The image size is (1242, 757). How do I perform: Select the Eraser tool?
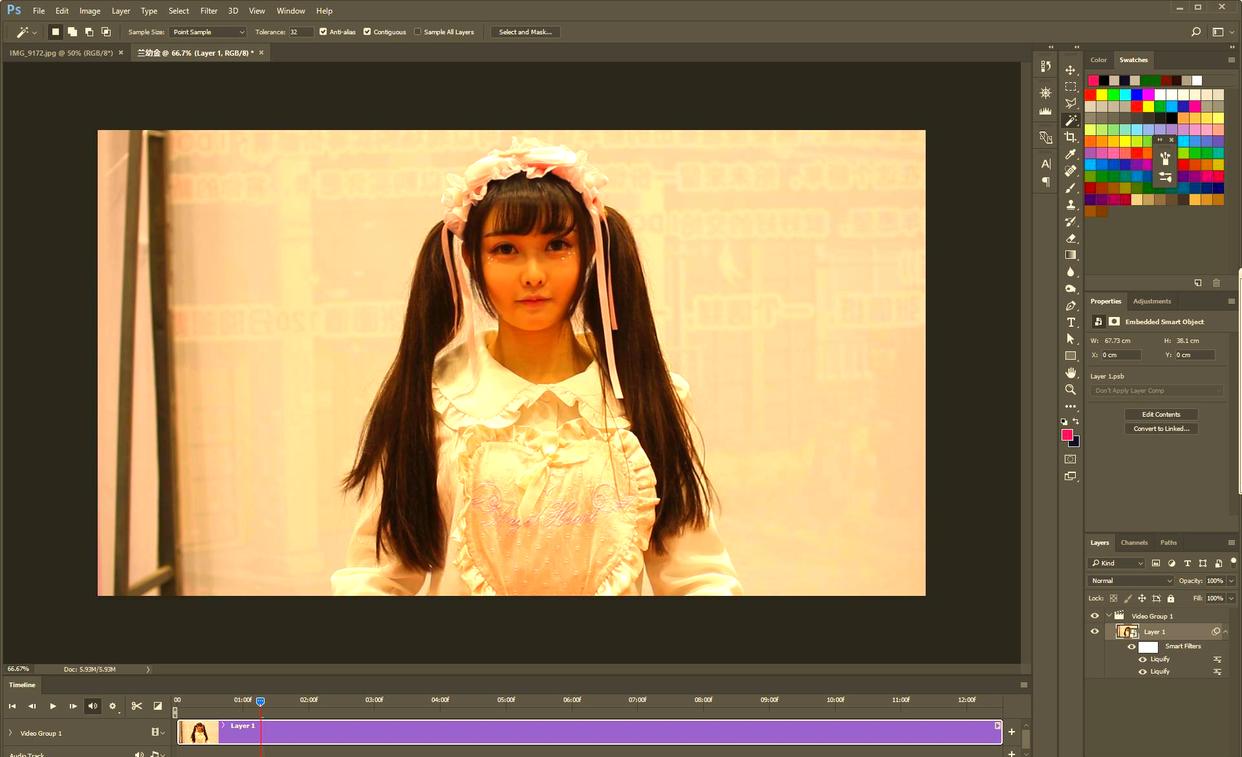point(1070,239)
